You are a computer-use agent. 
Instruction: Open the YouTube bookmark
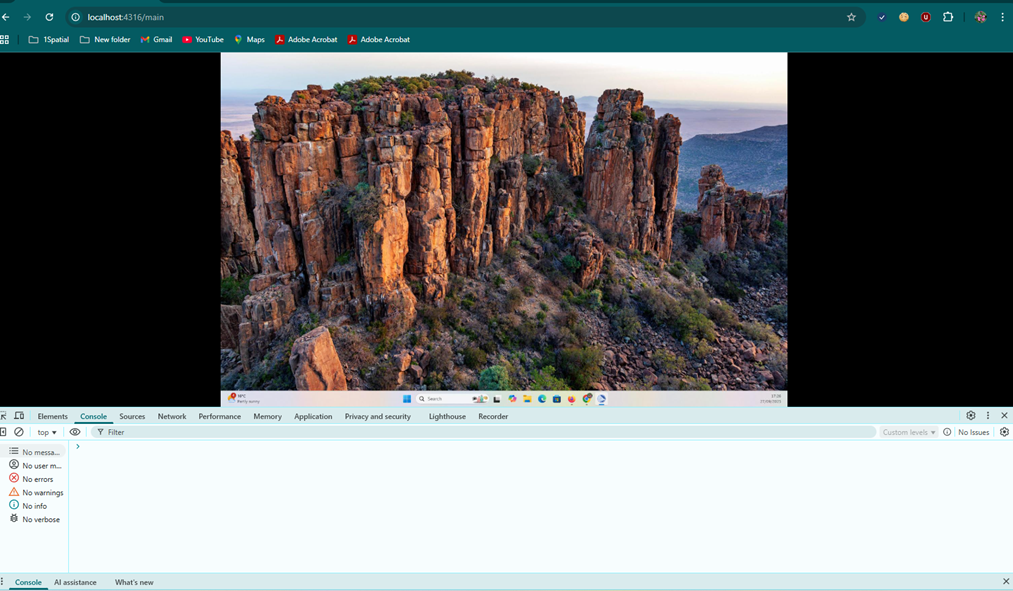202,40
